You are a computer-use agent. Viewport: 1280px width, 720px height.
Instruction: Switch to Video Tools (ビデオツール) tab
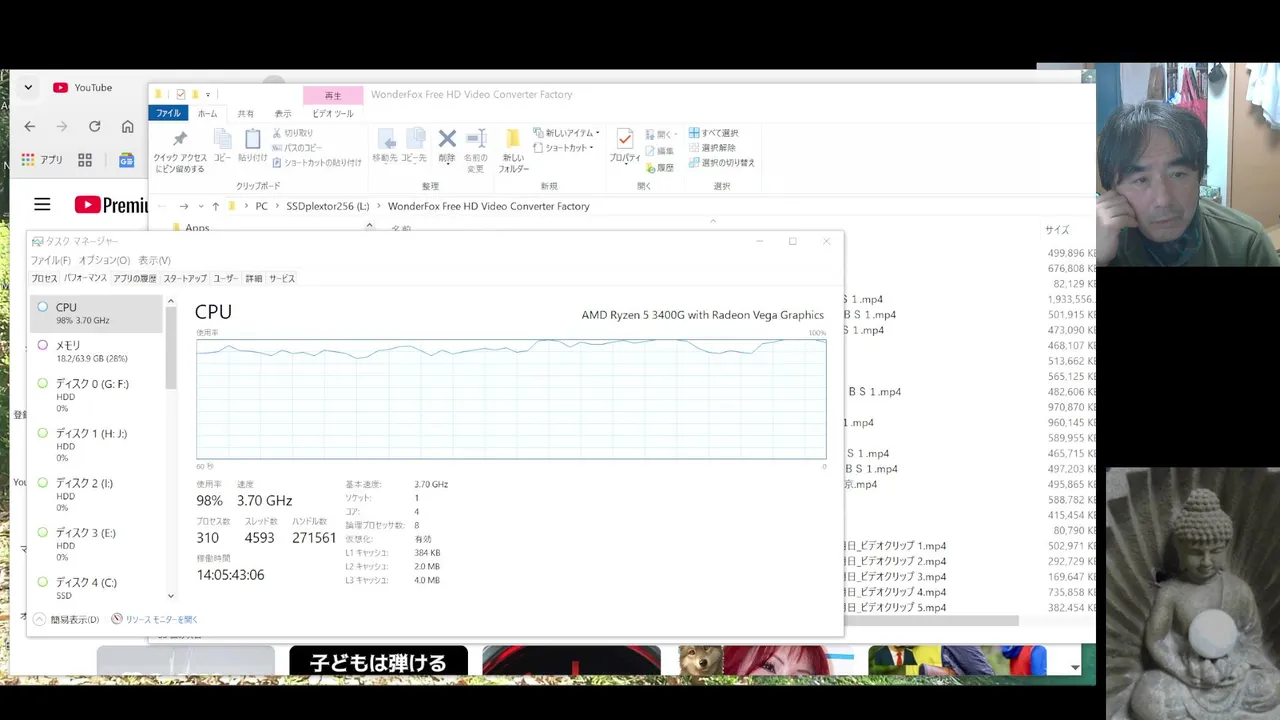333,114
